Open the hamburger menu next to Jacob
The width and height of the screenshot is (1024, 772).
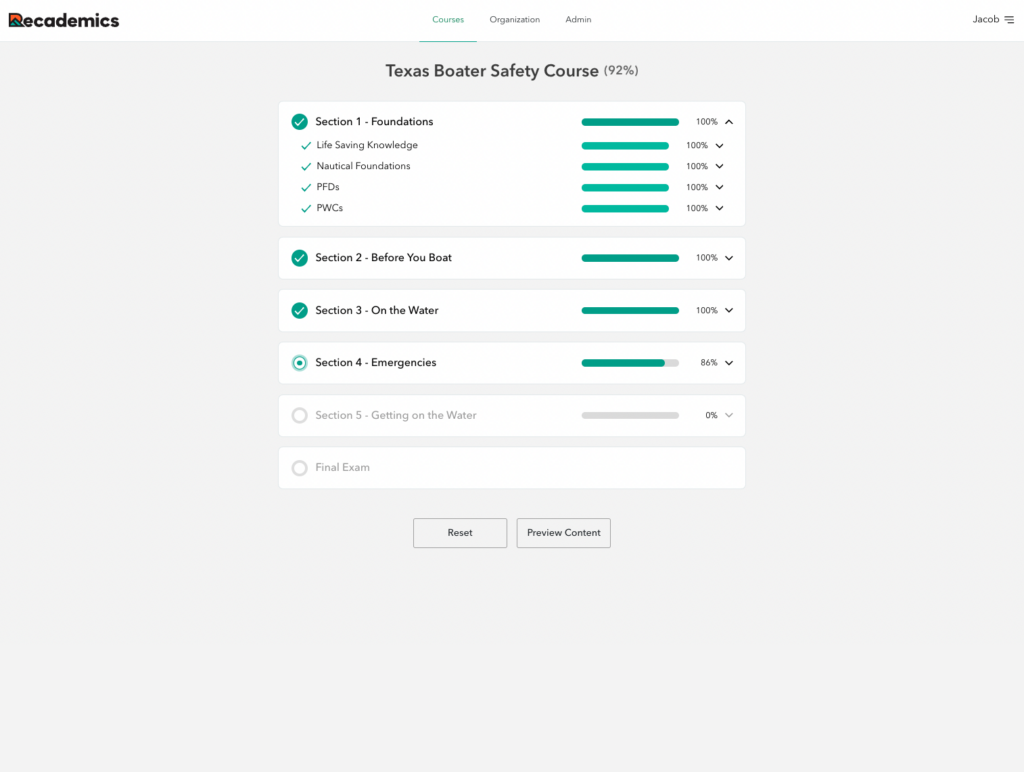(1012, 18)
